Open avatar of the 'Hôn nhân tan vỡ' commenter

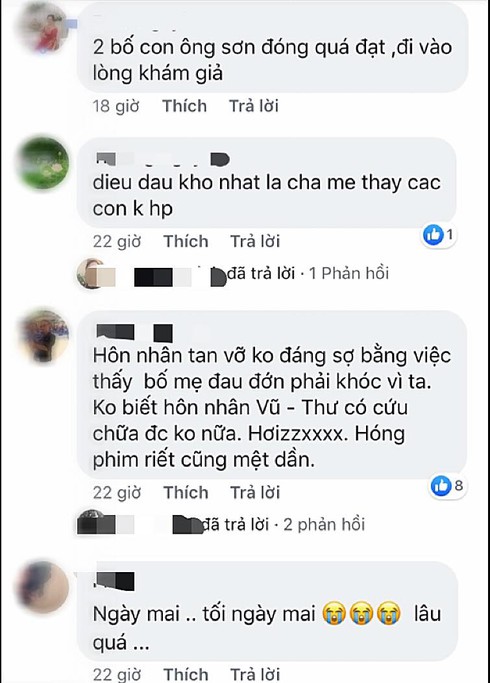click(42, 336)
